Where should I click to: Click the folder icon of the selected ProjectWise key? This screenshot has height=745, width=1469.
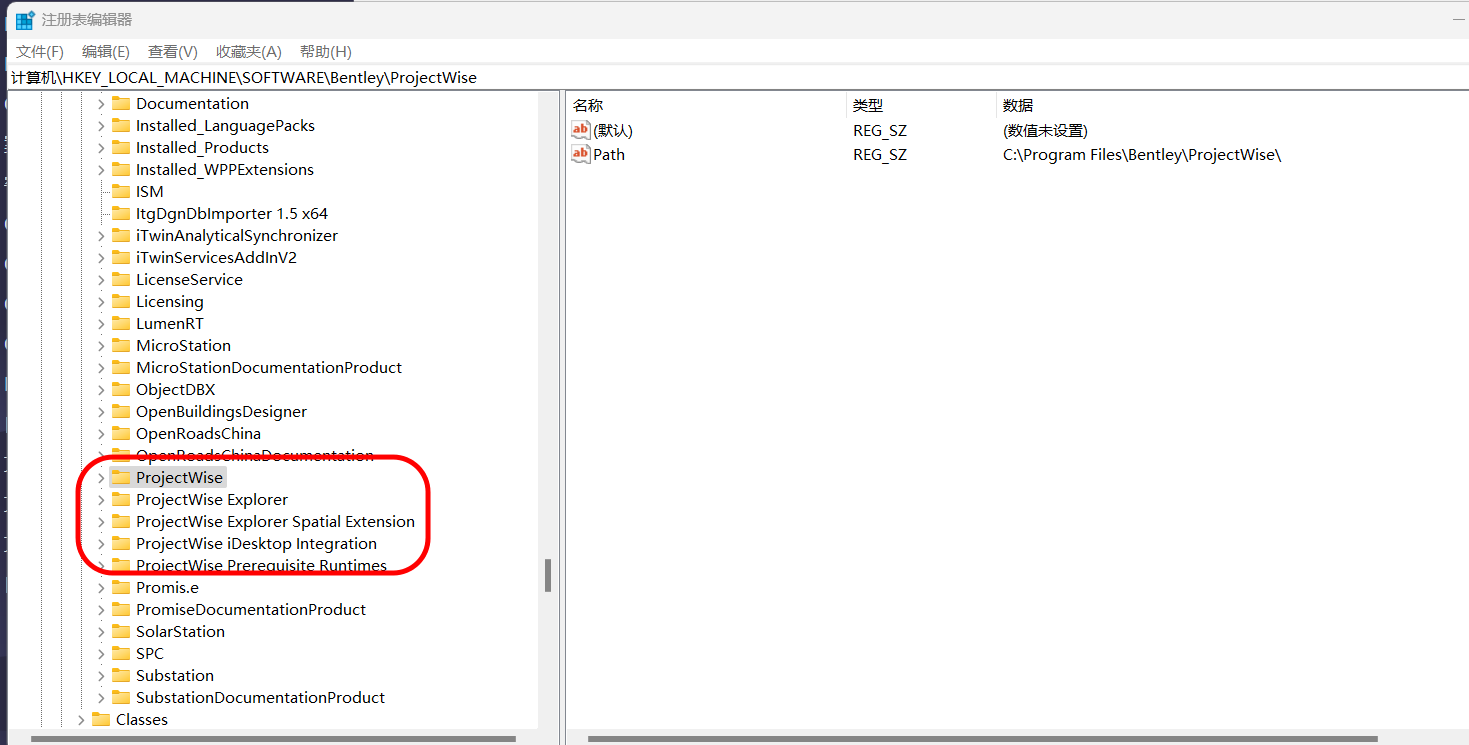(x=121, y=477)
